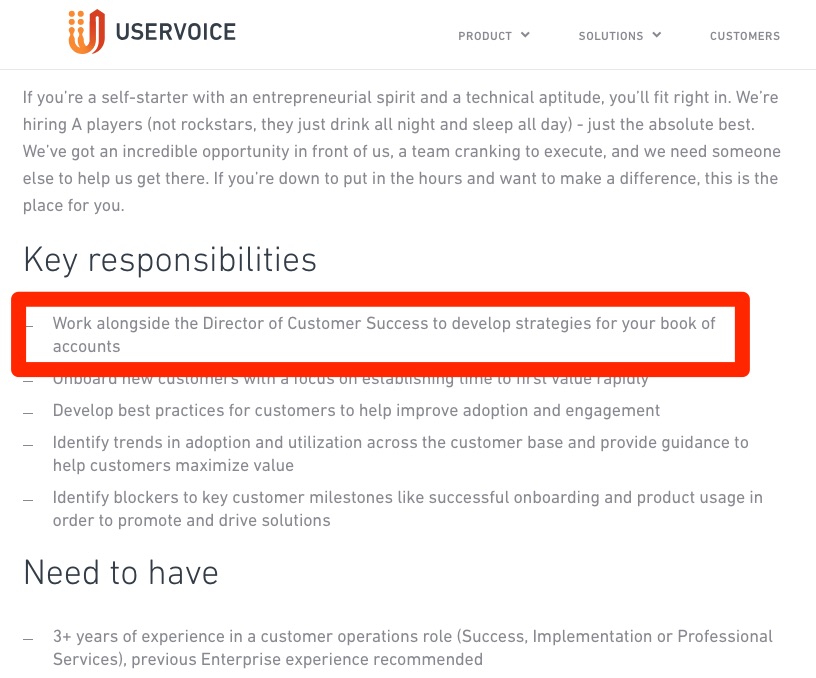Click the USERVOICE wordmark text

tap(175, 32)
